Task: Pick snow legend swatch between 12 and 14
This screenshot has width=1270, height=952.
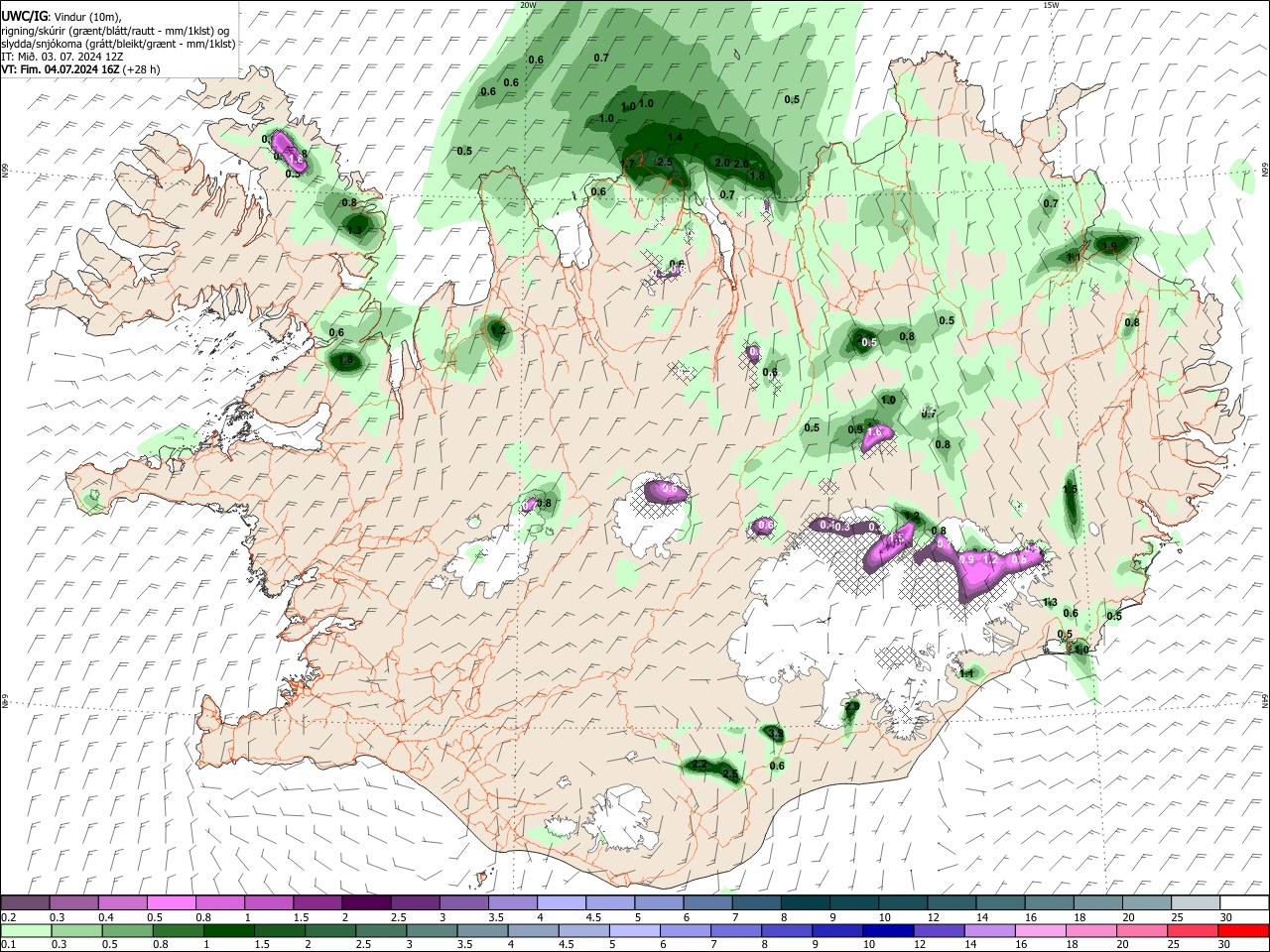Action: (x=952, y=902)
